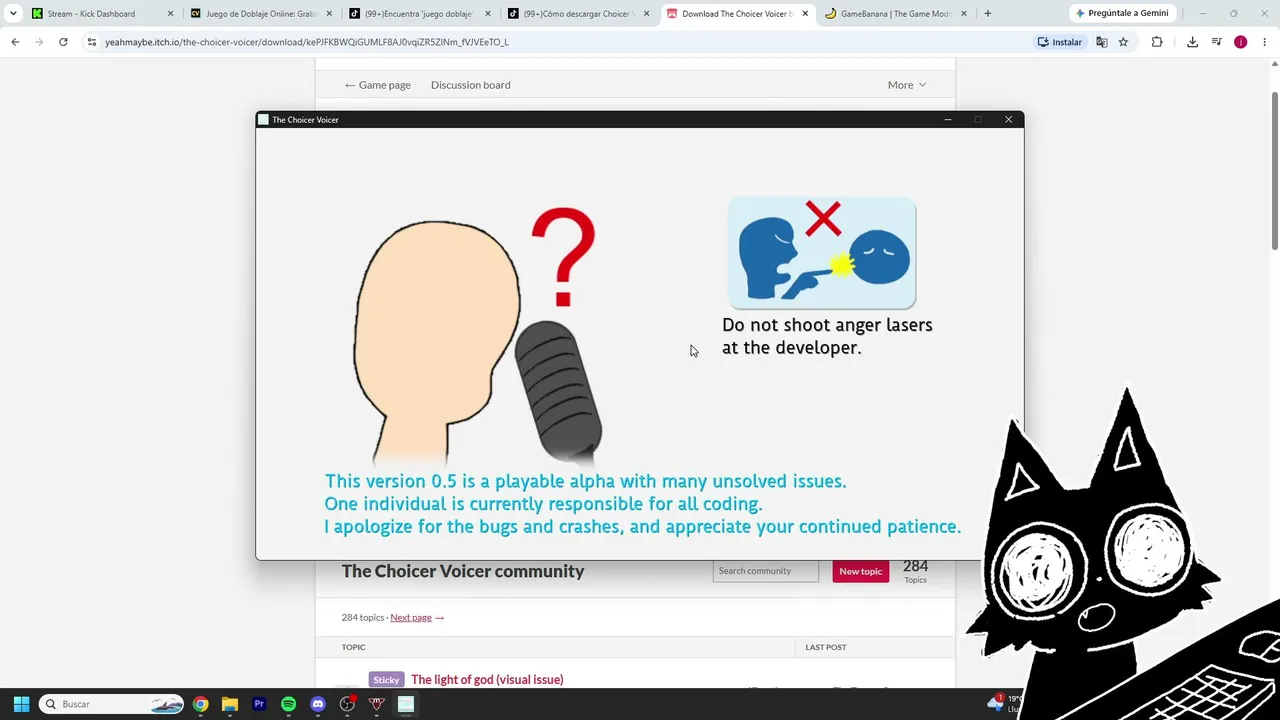1280x720 pixels.
Task: Click the TOPIC column header
Action: pos(353,647)
